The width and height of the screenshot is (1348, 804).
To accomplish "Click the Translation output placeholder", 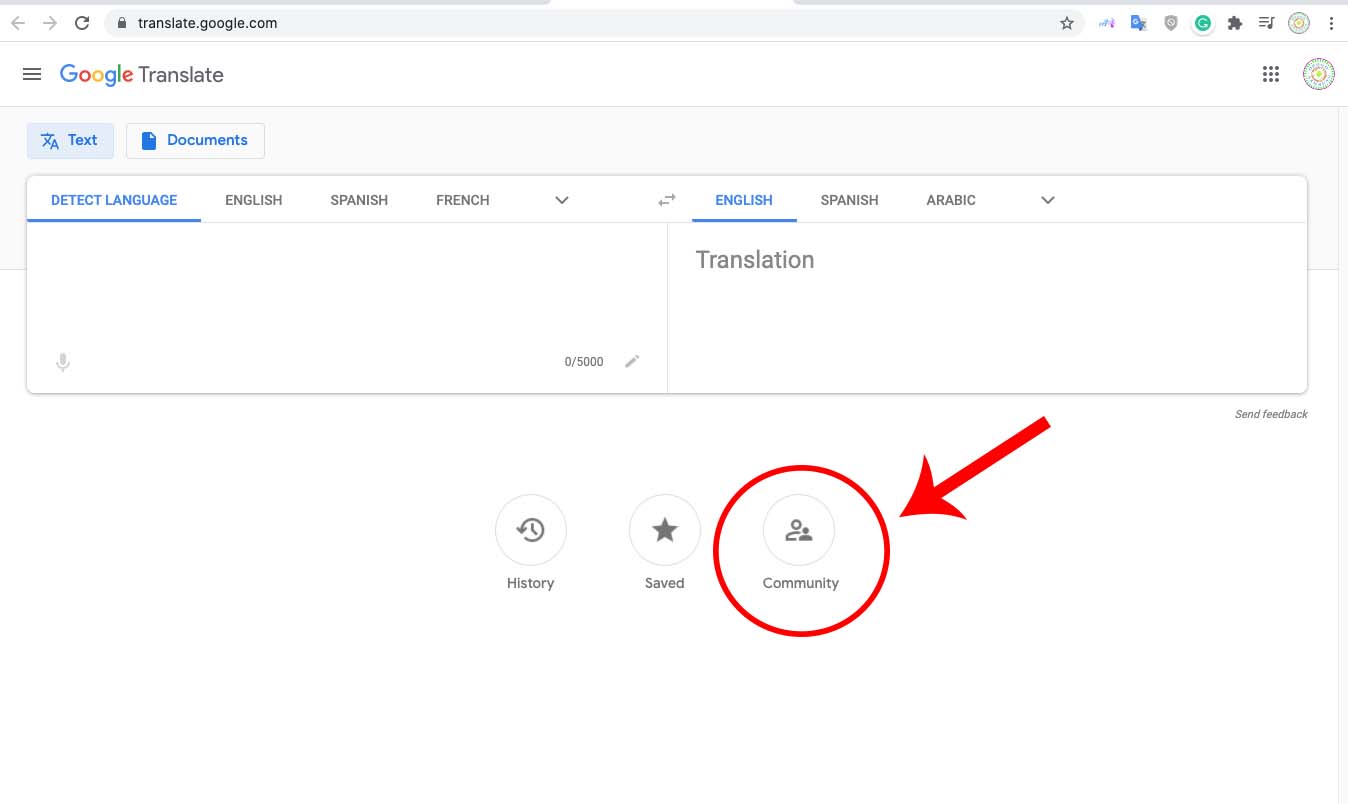I will pos(755,260).
